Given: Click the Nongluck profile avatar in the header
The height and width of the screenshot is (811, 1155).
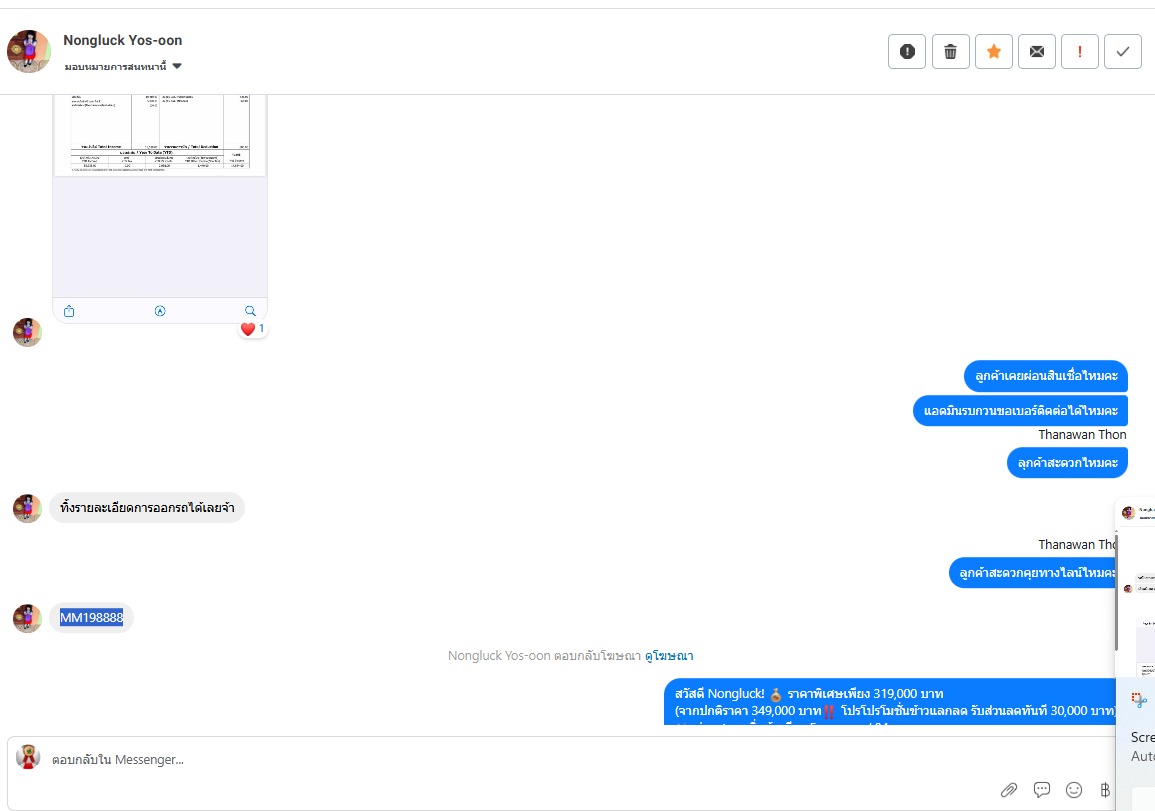Looking at the screenshot, I should coord(29,52).
